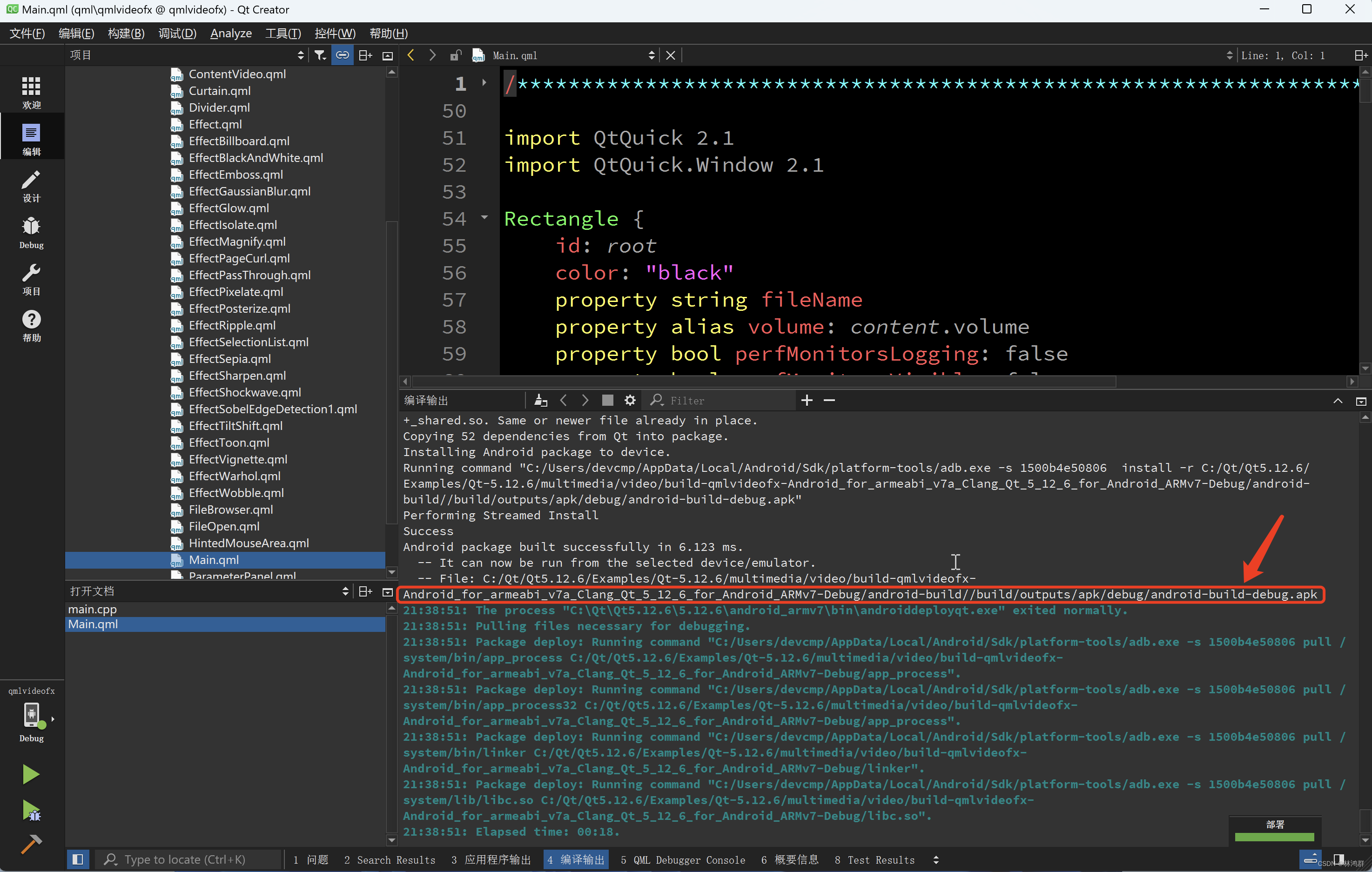Click the Line: 1, Col: 1 indicator
The height and width of the screenshot is (872, 1372).
[x=1283, y=55]
